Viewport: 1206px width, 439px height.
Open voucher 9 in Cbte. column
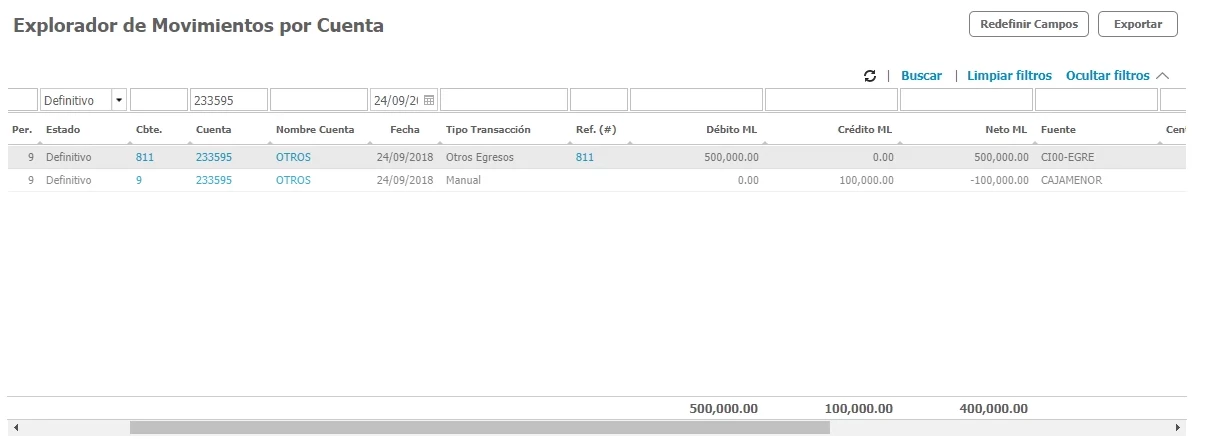139,180
